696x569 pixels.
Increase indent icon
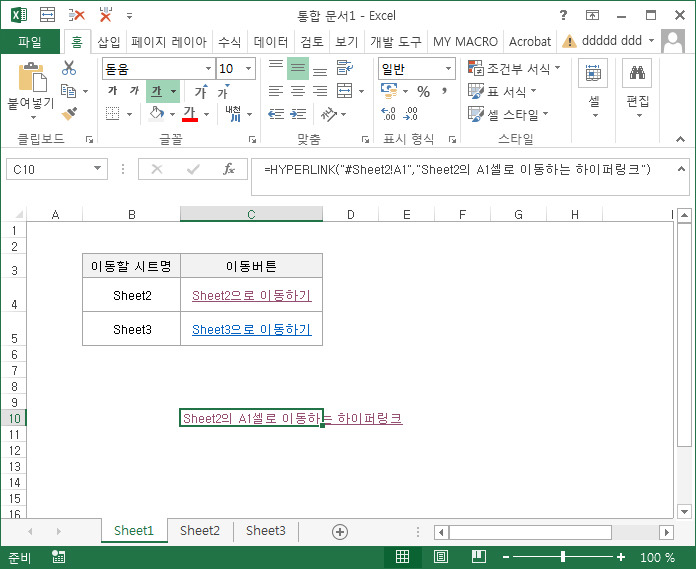coord(298,114)
